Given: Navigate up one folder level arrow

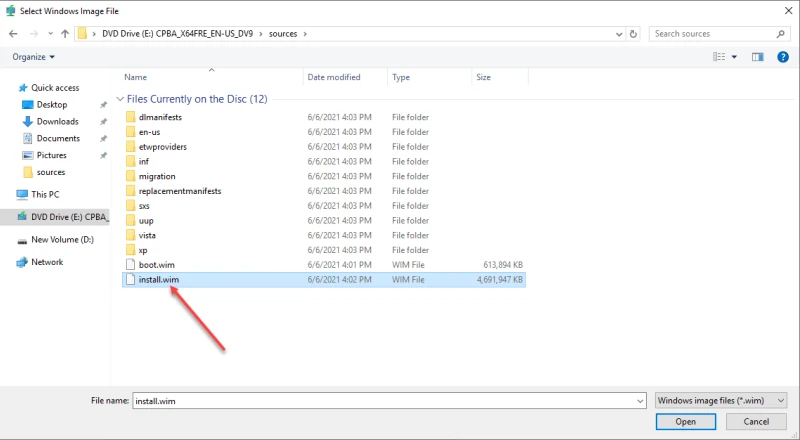Looking at the screenshot, I should pyautogui.click(x=65, y=34).
